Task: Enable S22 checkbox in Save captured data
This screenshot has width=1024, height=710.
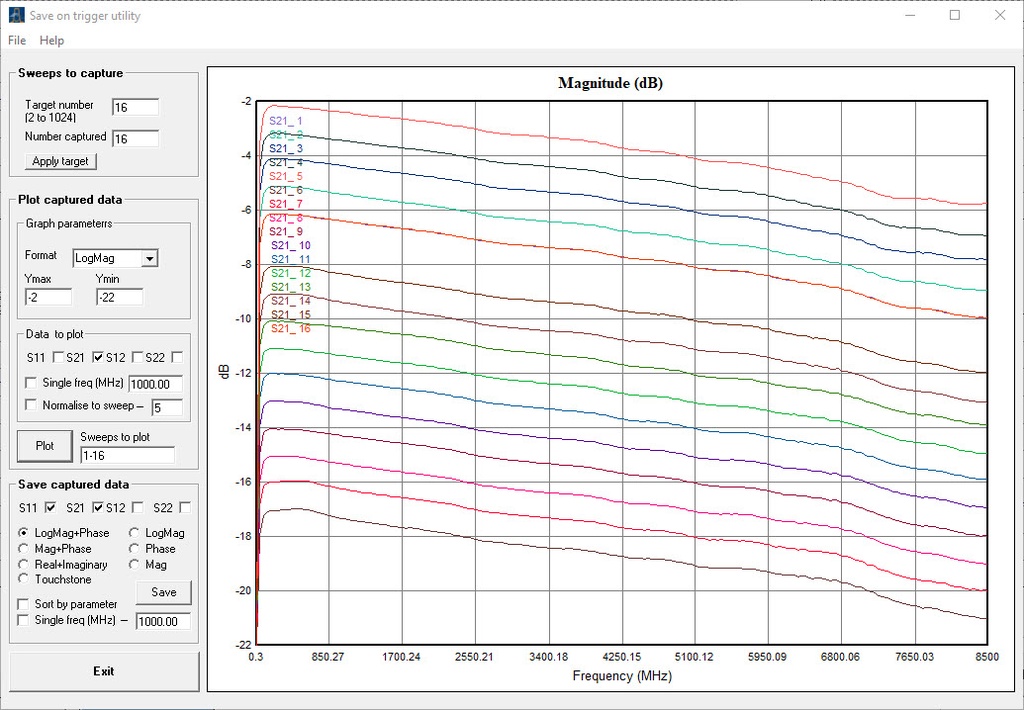Action: (185, 508)
